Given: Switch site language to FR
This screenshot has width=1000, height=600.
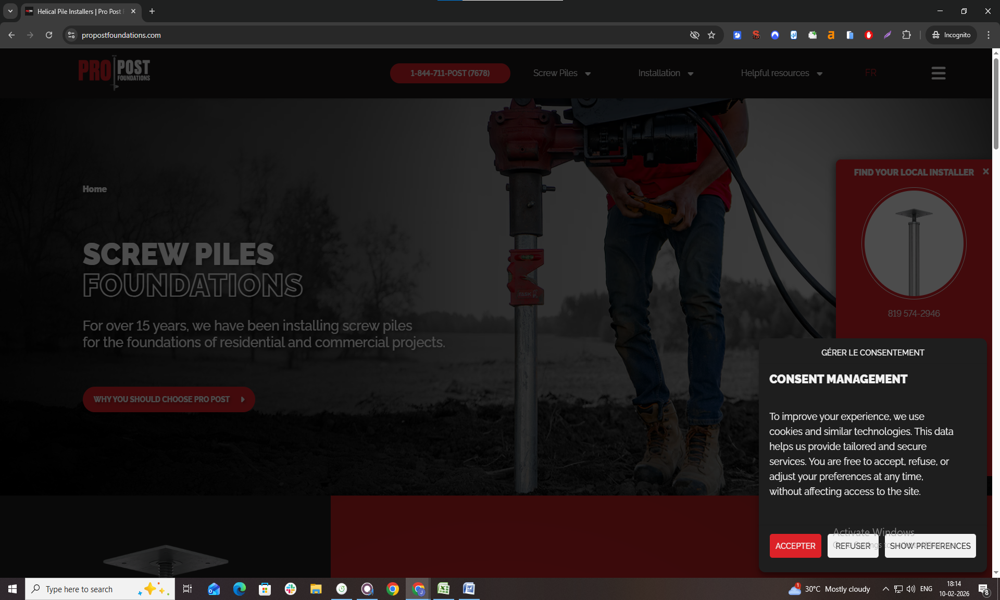Looking at the screenshot, I should (x=870, y=73).
